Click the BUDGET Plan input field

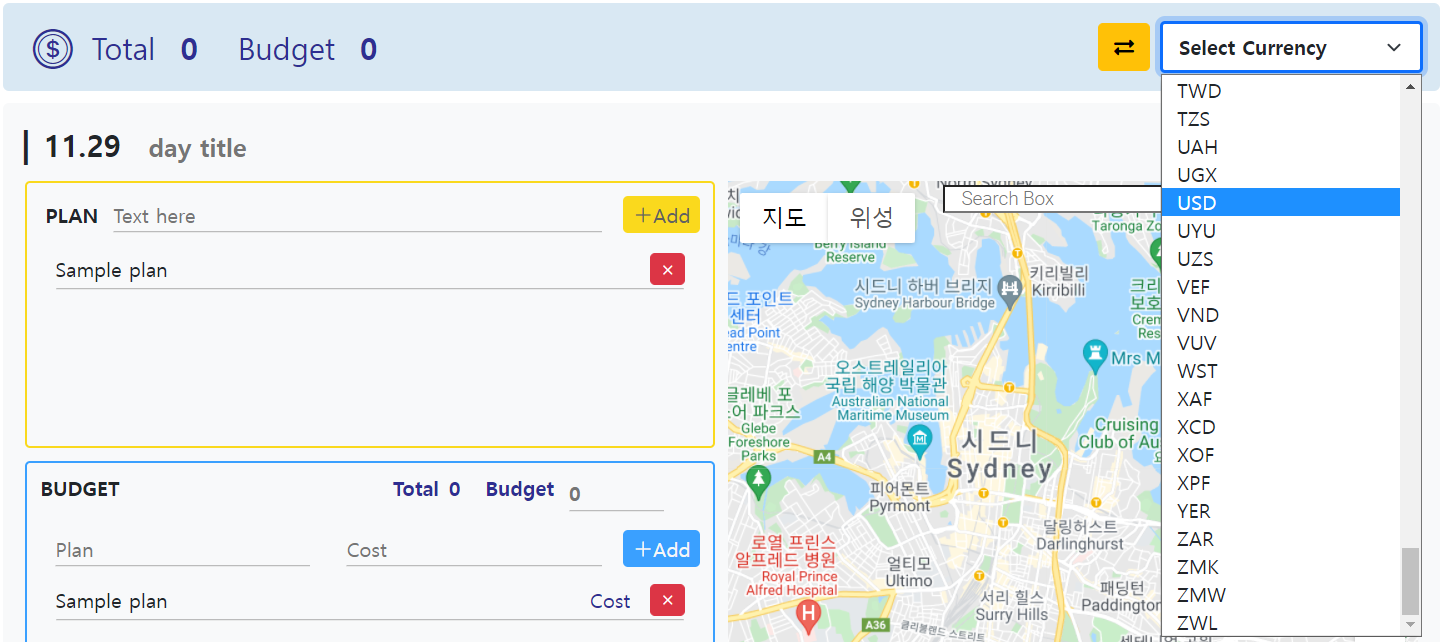coord(182,550)
